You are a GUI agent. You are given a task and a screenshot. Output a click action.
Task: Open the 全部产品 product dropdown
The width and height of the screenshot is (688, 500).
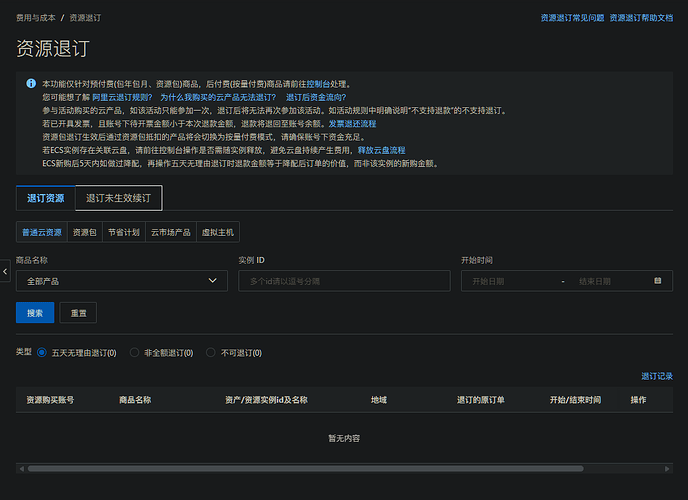[x=122, y=281]
